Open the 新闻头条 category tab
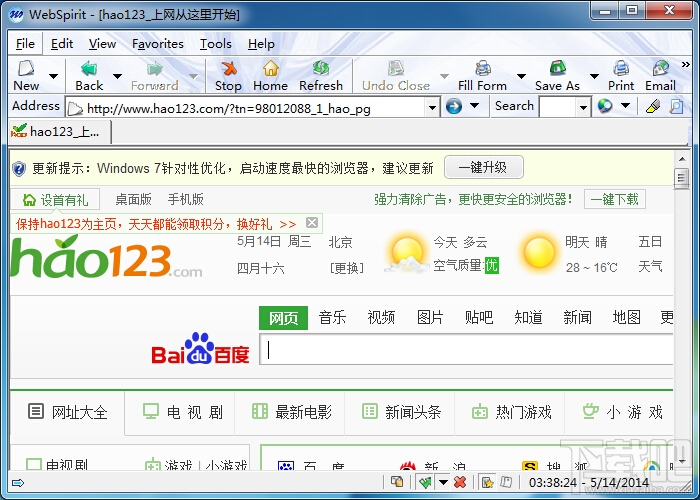The width and height of the screenshot is (700, 500). [x=400, y=412]
